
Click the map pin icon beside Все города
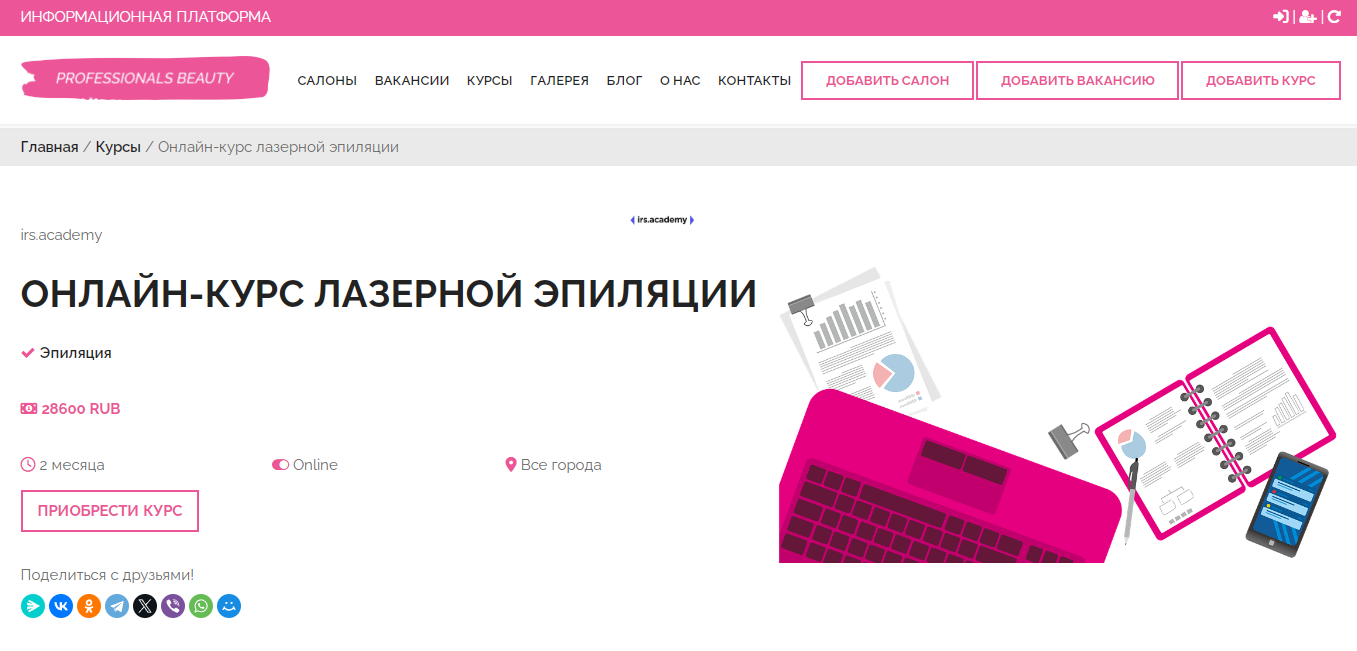pyautogui.click(x=511, y=465)
